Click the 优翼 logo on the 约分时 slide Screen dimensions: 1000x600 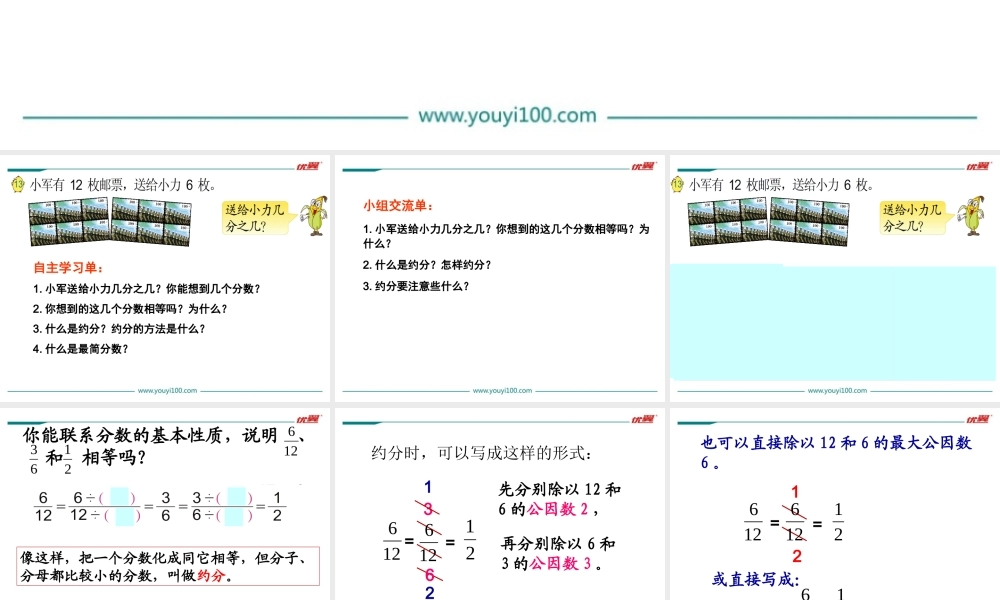coord(643,419)
